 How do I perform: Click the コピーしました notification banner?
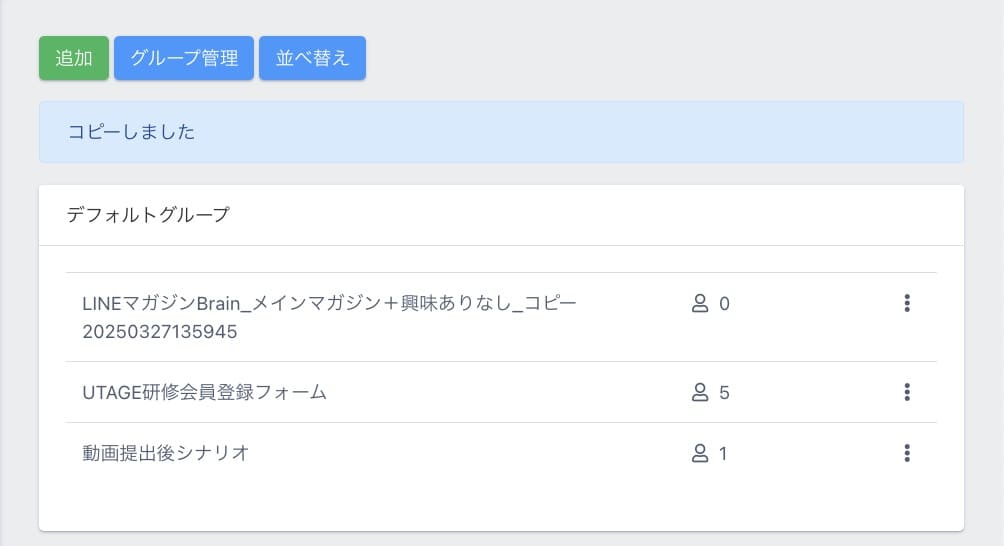(x=501, y=132)
